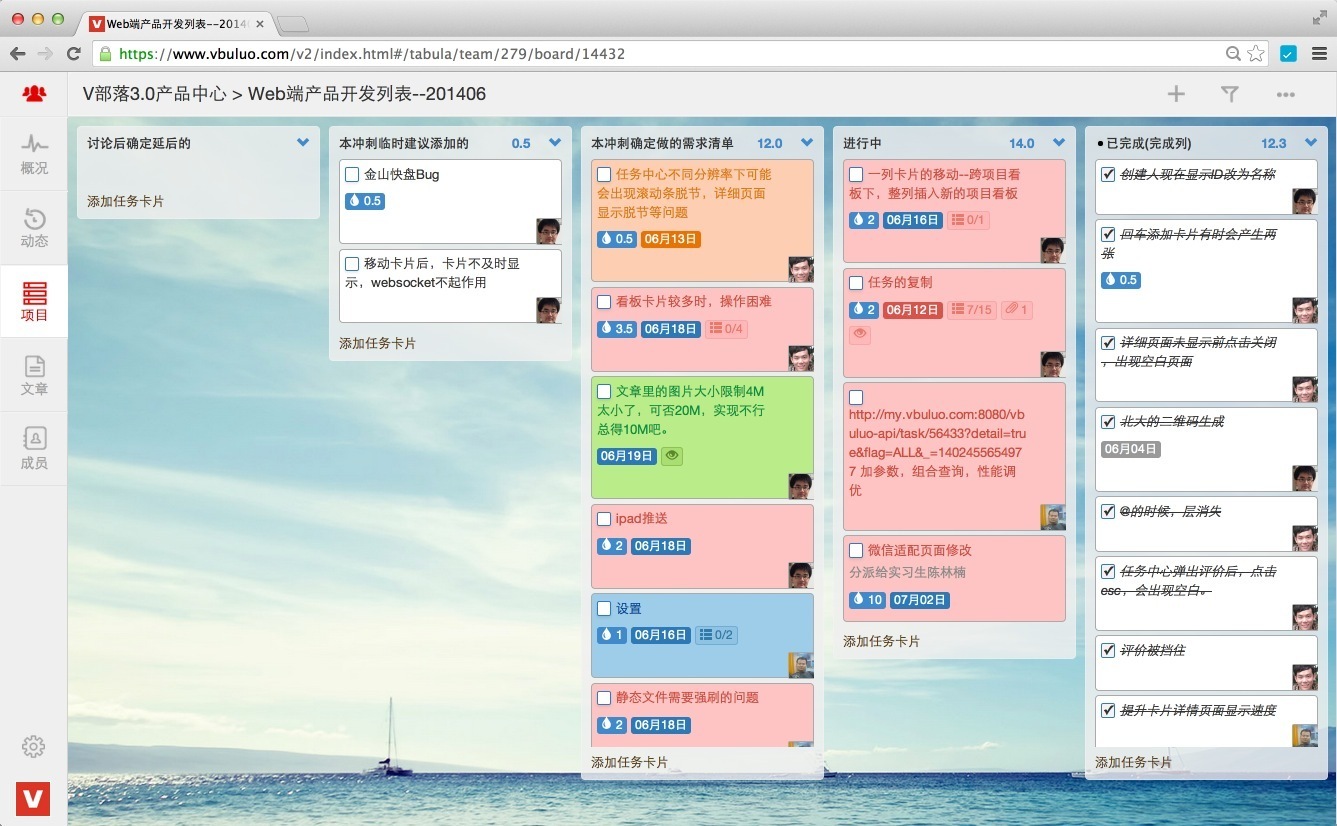
Task: Uncheck the 北大的二维码生成 completed task
Action: pos(1108,422)
